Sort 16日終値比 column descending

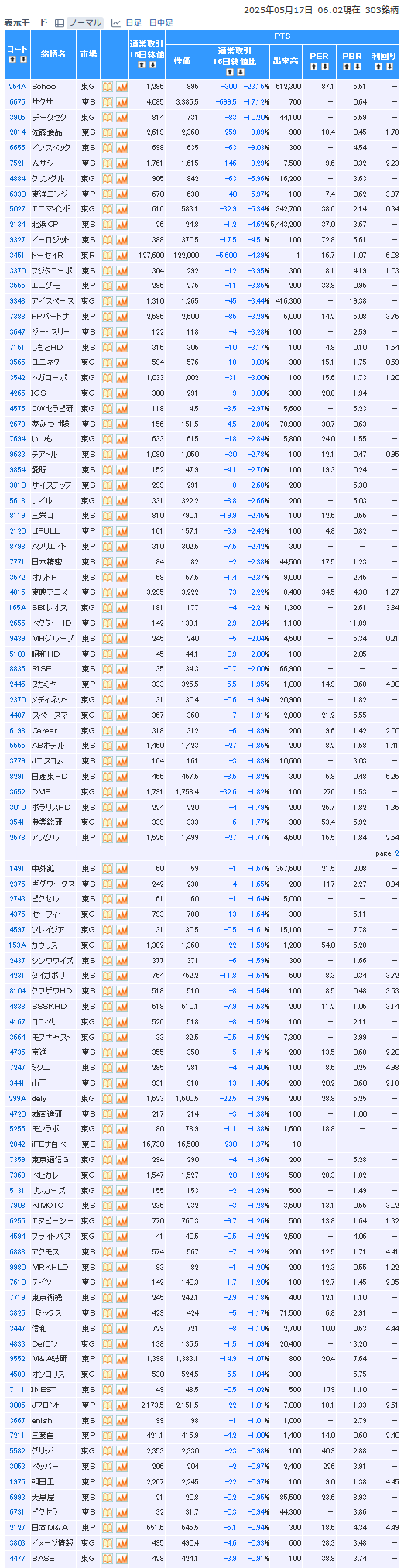[239, 70]
